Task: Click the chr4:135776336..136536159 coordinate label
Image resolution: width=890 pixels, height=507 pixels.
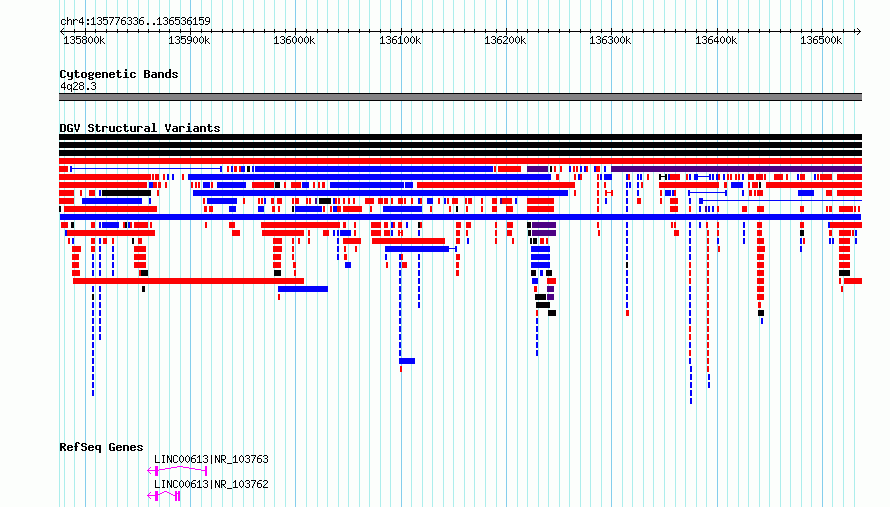Action: pyautogui.click(x=135, y=21)
